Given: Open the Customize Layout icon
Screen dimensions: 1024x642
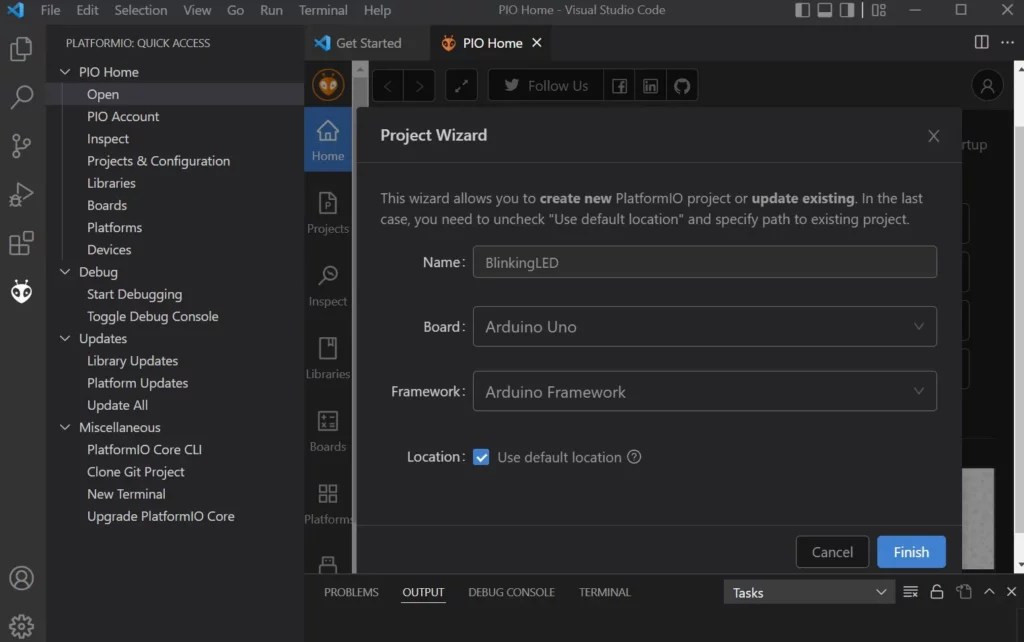Looking at the screenshot, I should coord(878,10).
